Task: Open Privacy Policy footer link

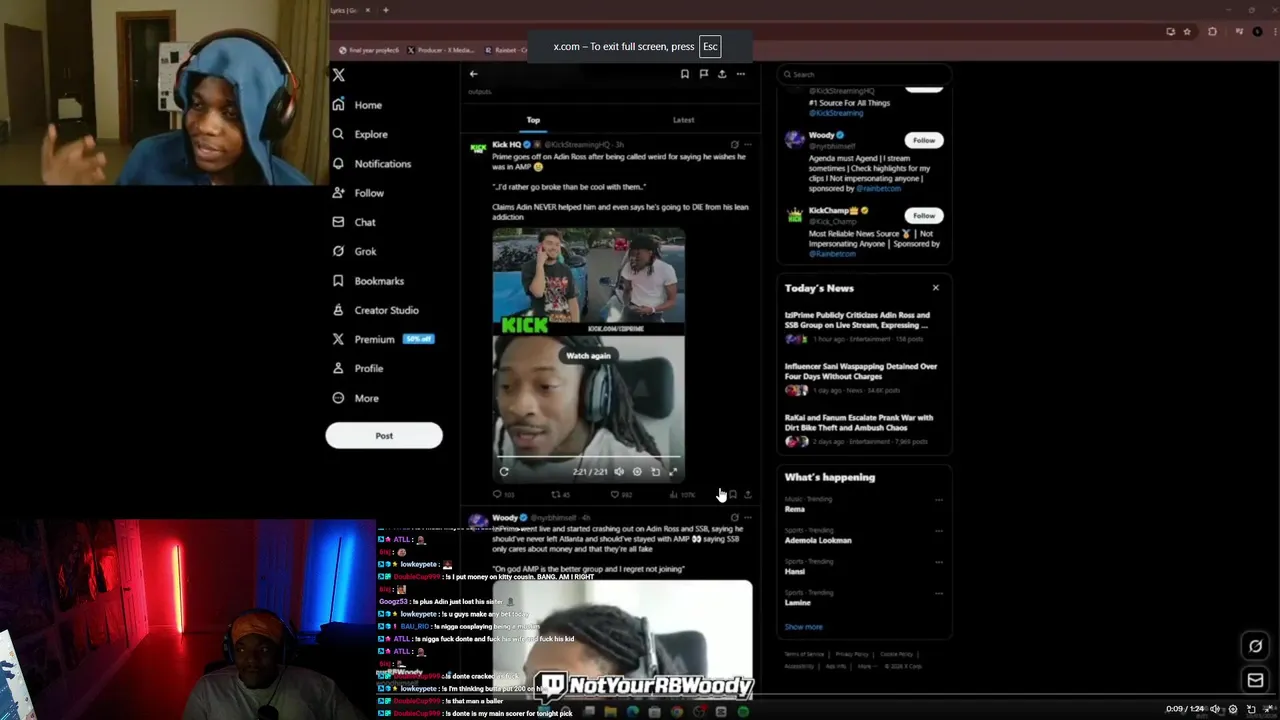Action: coord(852,654)
